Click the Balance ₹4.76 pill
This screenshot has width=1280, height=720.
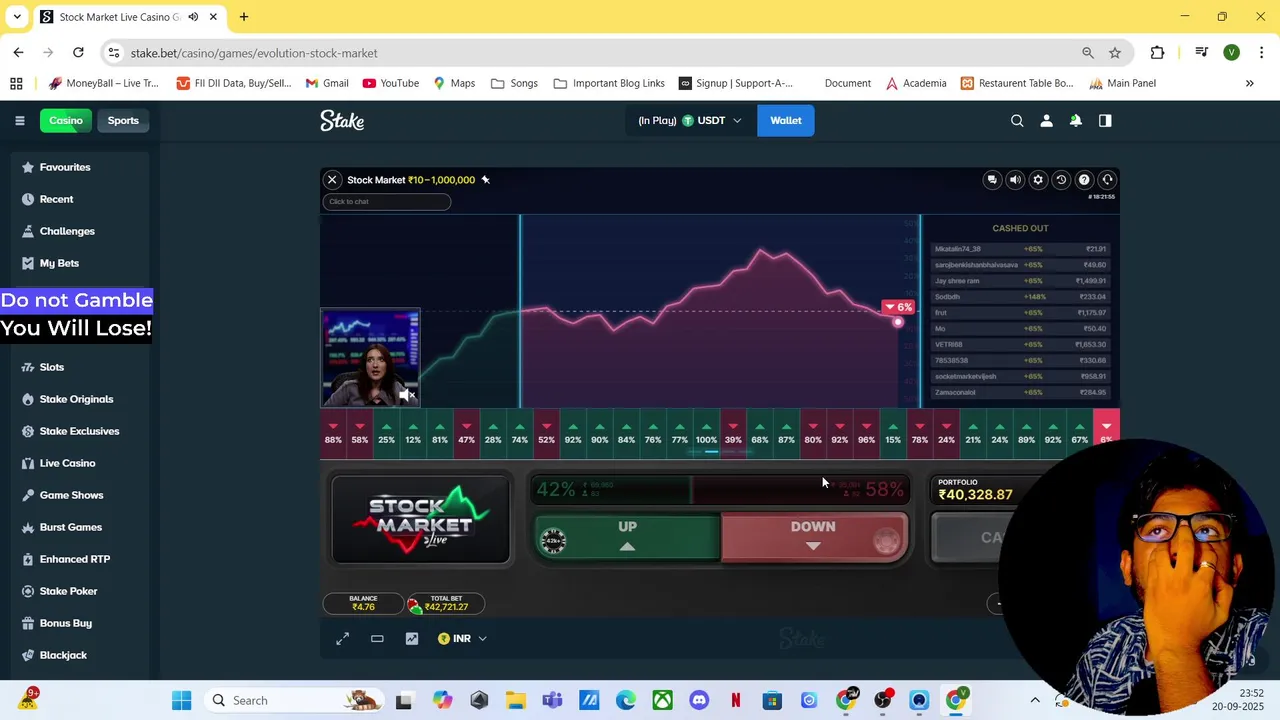tap(363, 604)
